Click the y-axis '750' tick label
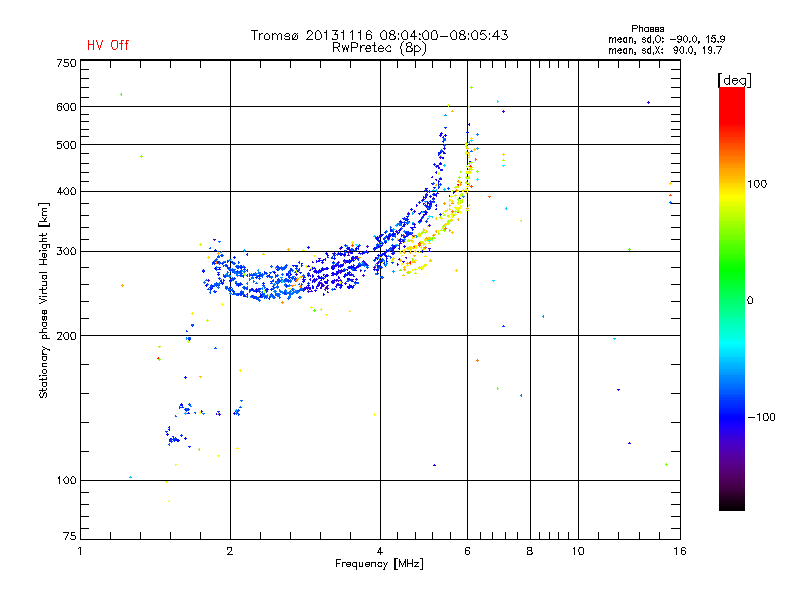The width and height of the screenshot is (800, 600). coord(66,63)
